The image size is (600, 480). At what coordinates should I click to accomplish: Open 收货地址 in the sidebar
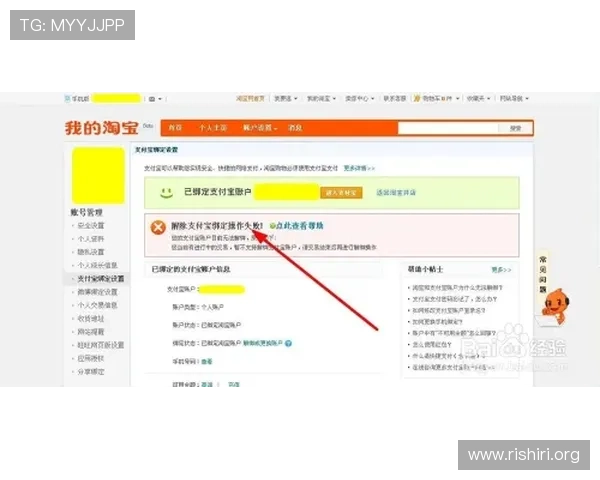91,318
